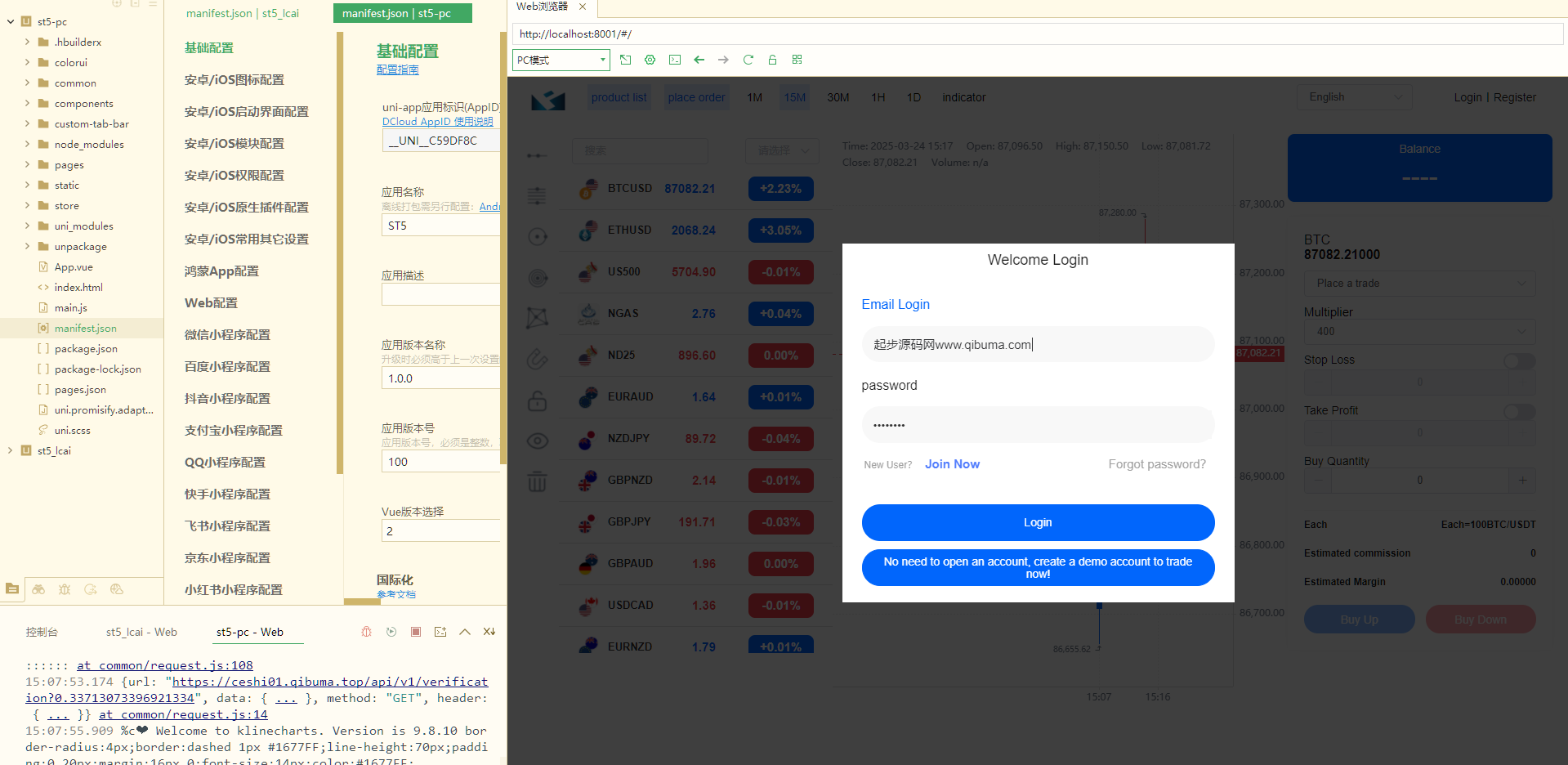Click the email login input field
The width and height of the screenshot is (1568, 765).
1038,344
